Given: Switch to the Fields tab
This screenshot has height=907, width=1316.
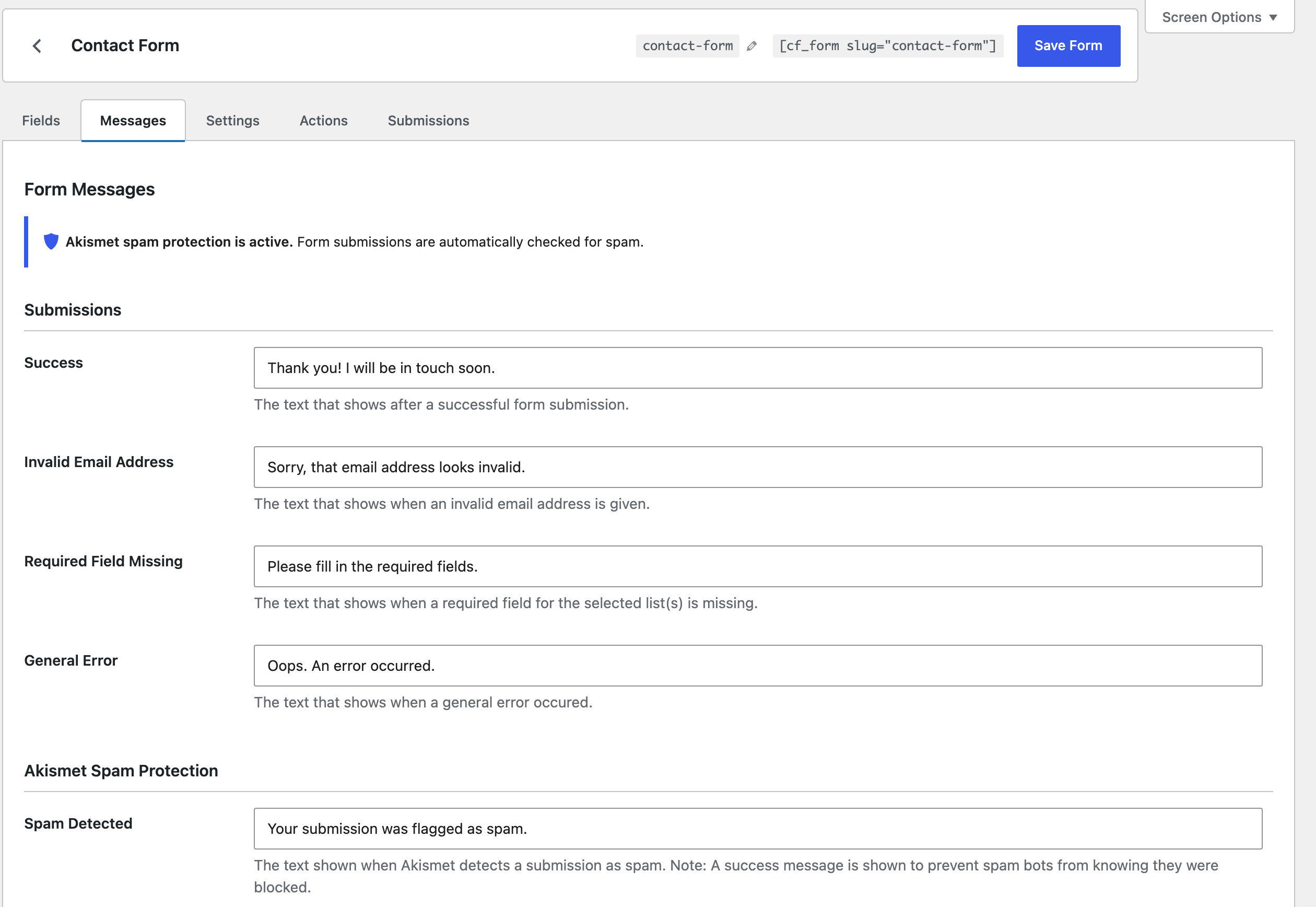Looking at the screenshot, I should coord(41,120).
